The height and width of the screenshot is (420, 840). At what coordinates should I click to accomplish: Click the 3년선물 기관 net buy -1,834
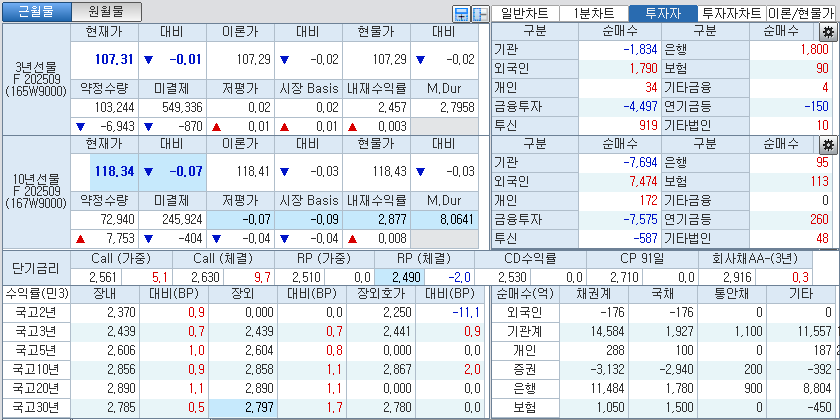[x=620, y=50]
